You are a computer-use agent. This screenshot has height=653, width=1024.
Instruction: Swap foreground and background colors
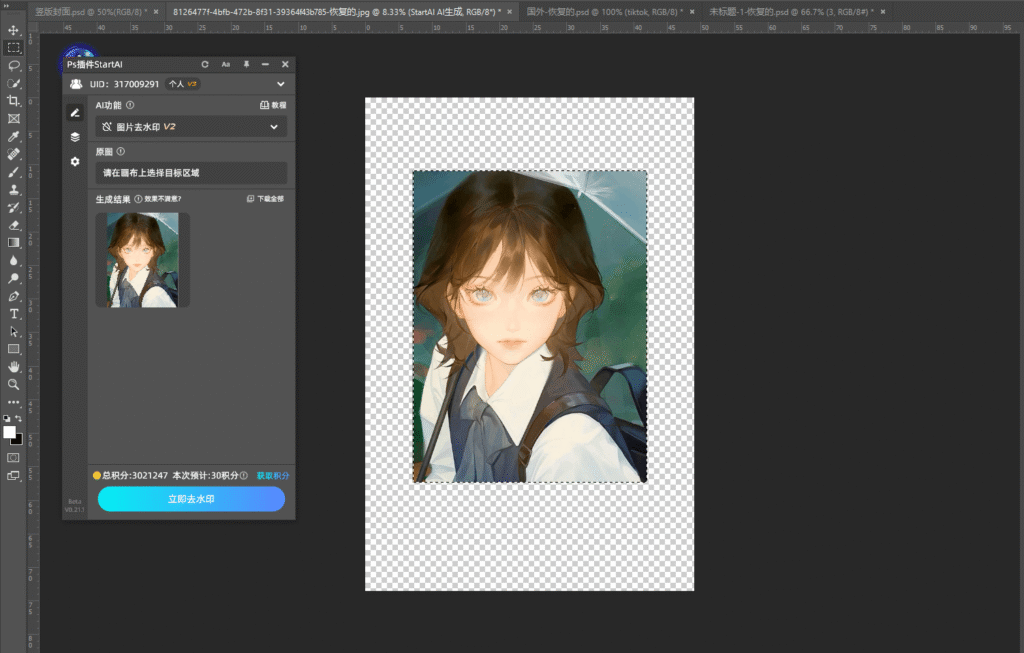click(20, 420)
